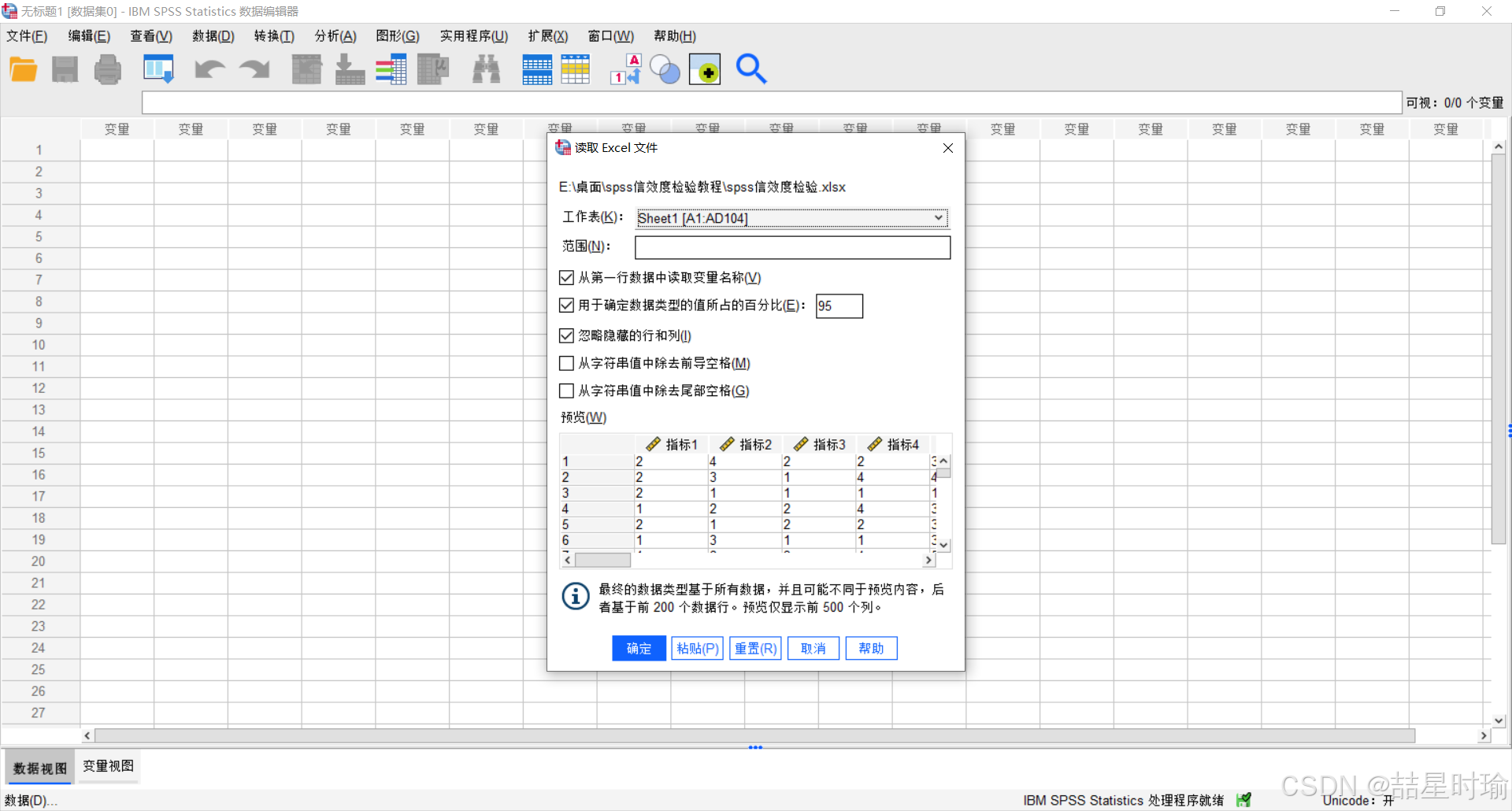Click the main grid vertical scrollbar
The image size is (1512, 811).
(x=1499, y=350)
